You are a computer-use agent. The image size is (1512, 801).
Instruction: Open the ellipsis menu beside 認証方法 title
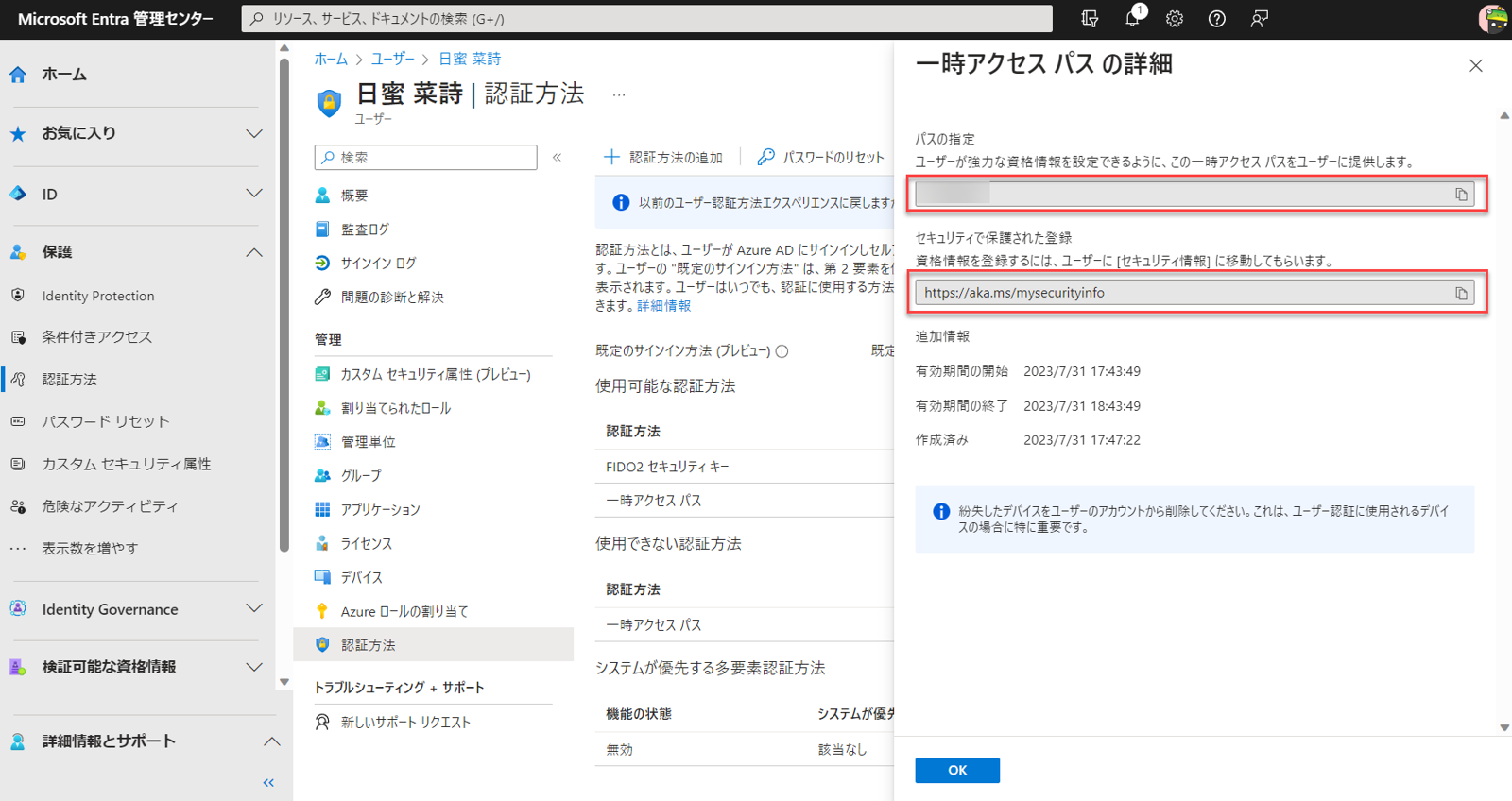tap(619, 94)
